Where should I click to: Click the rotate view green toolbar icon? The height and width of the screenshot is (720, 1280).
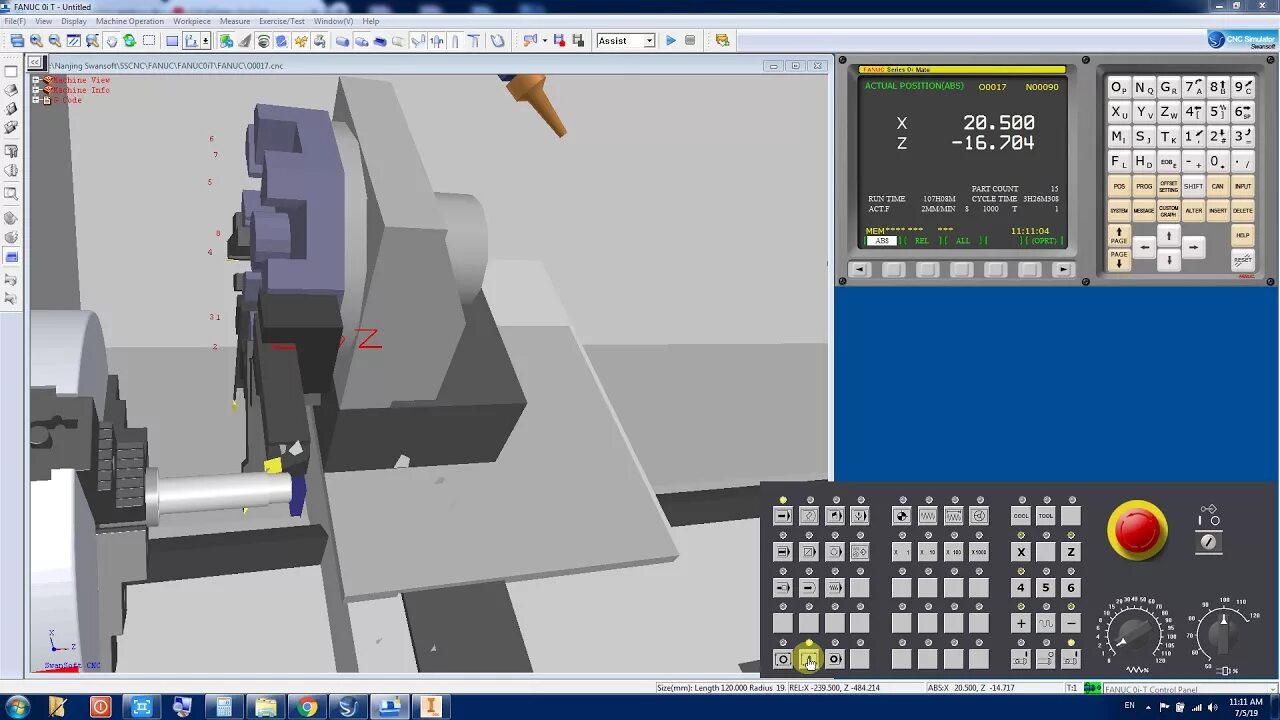pos(130,41)
